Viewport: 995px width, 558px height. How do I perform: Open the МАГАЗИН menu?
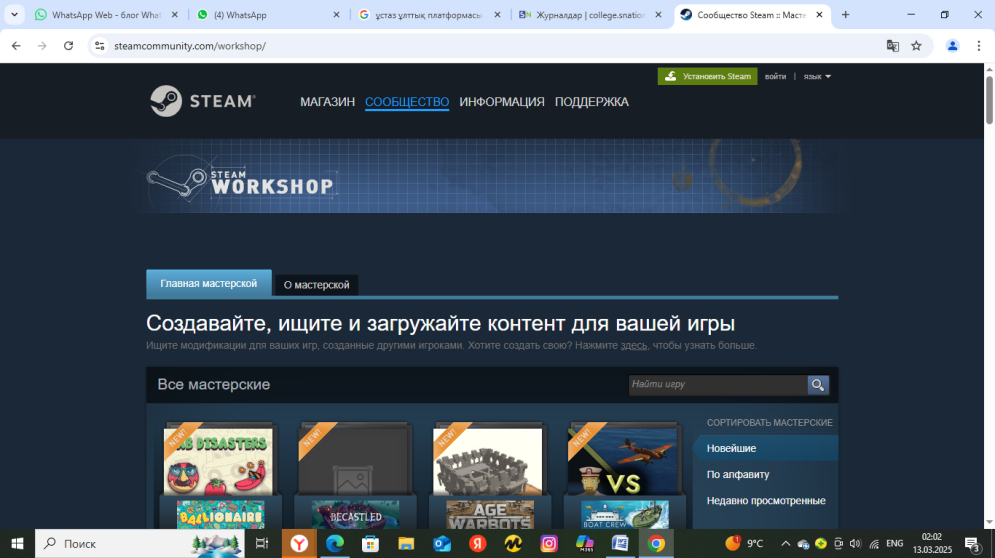327,102
